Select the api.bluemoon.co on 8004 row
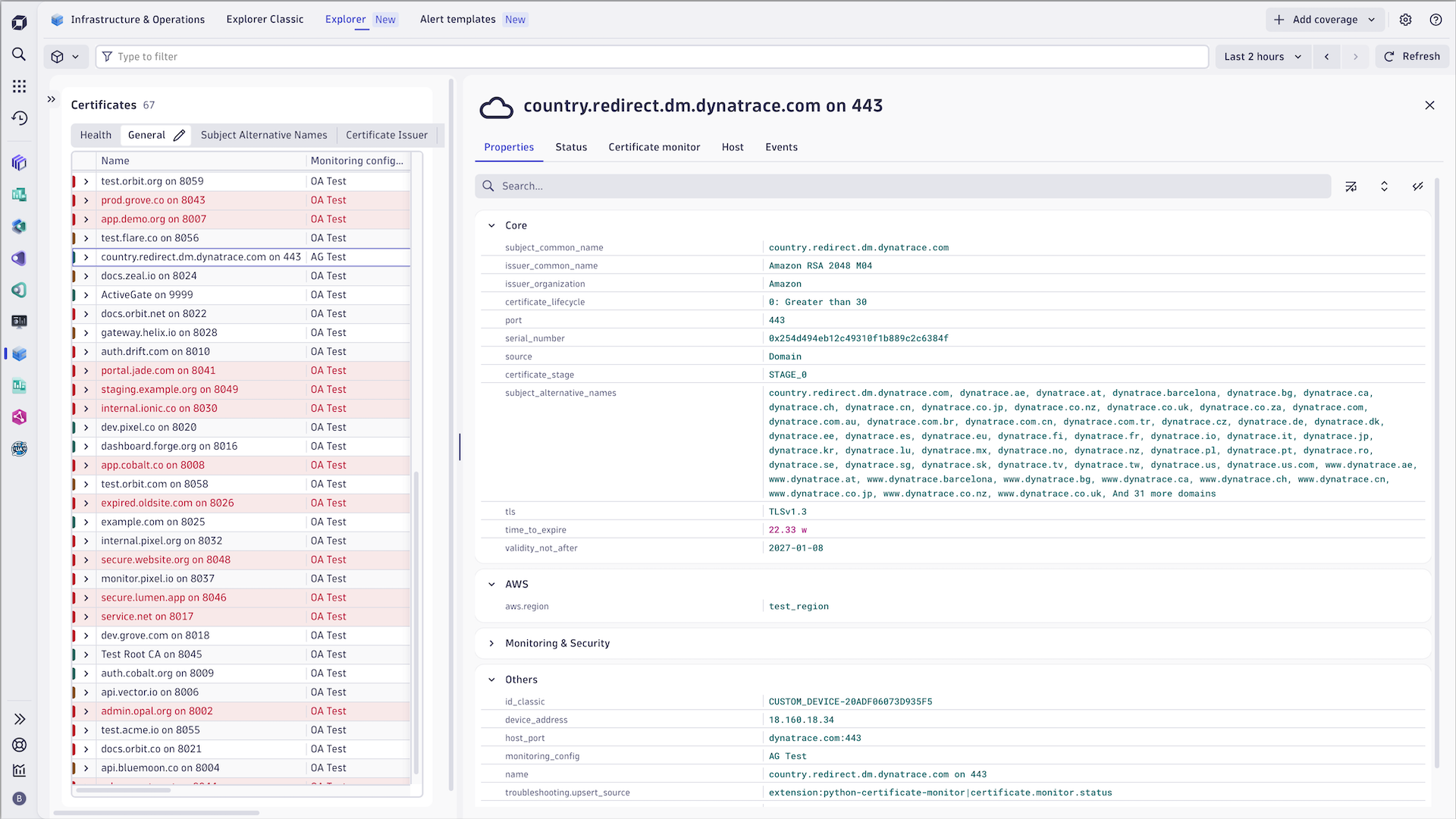1456x819 pixels. (x=241, y=768)
